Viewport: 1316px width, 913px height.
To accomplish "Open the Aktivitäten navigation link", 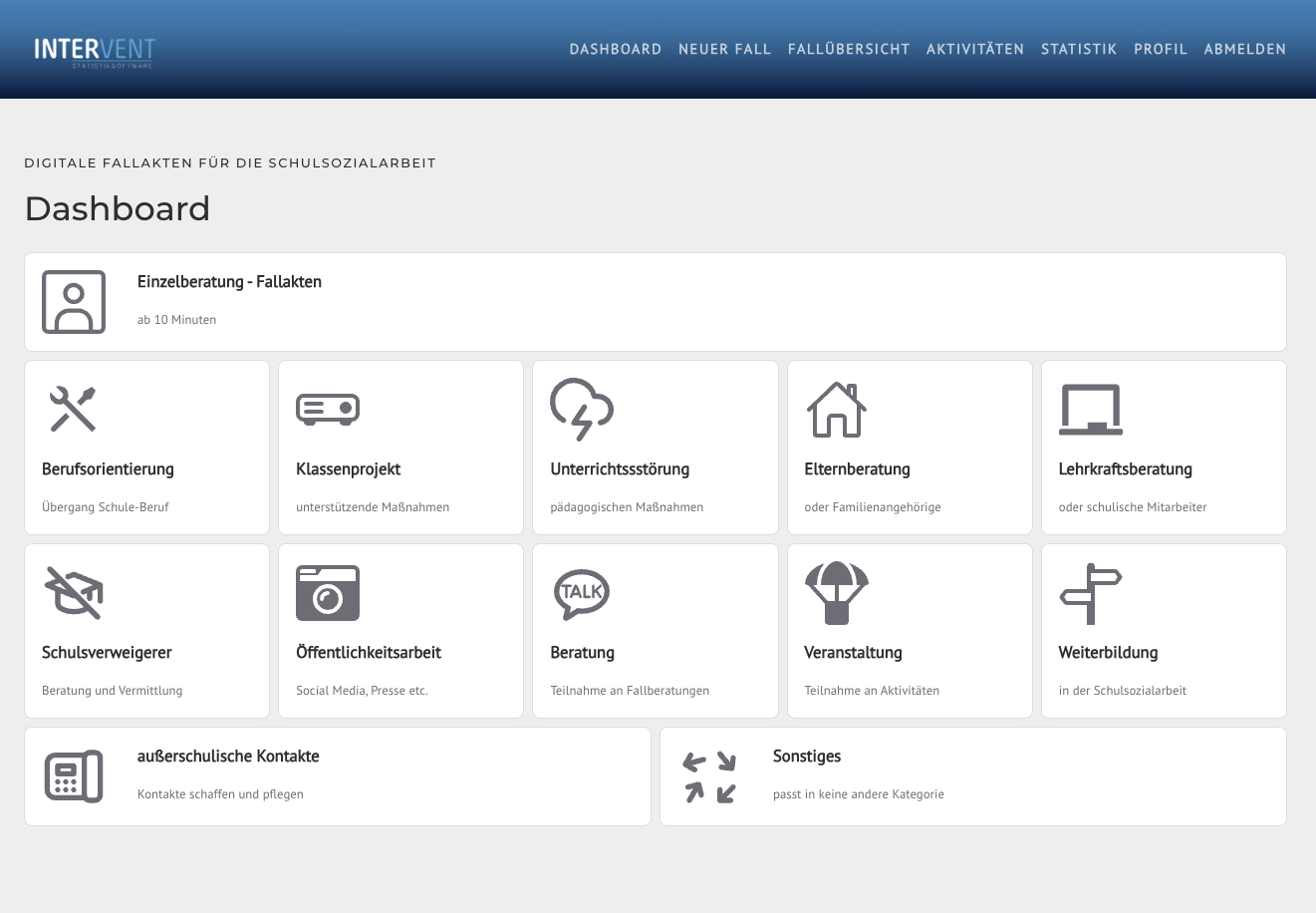I will (x=975, y=49).
